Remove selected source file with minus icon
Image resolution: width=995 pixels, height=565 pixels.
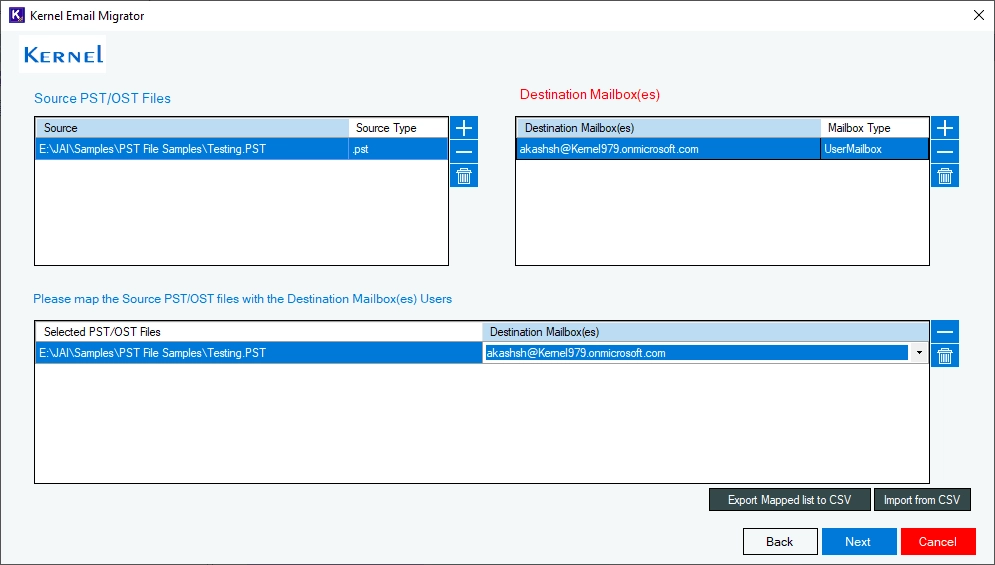464,152
